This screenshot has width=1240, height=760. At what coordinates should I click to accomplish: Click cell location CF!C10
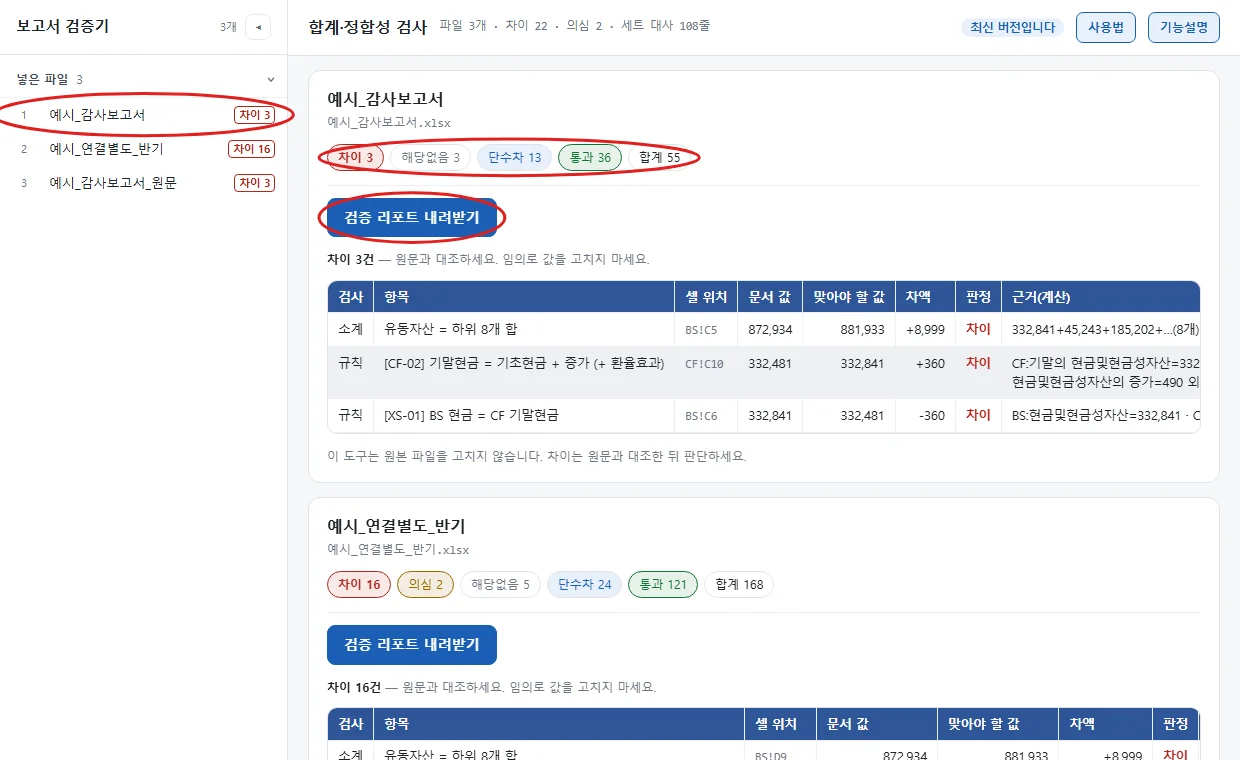[x=704, y=364]
